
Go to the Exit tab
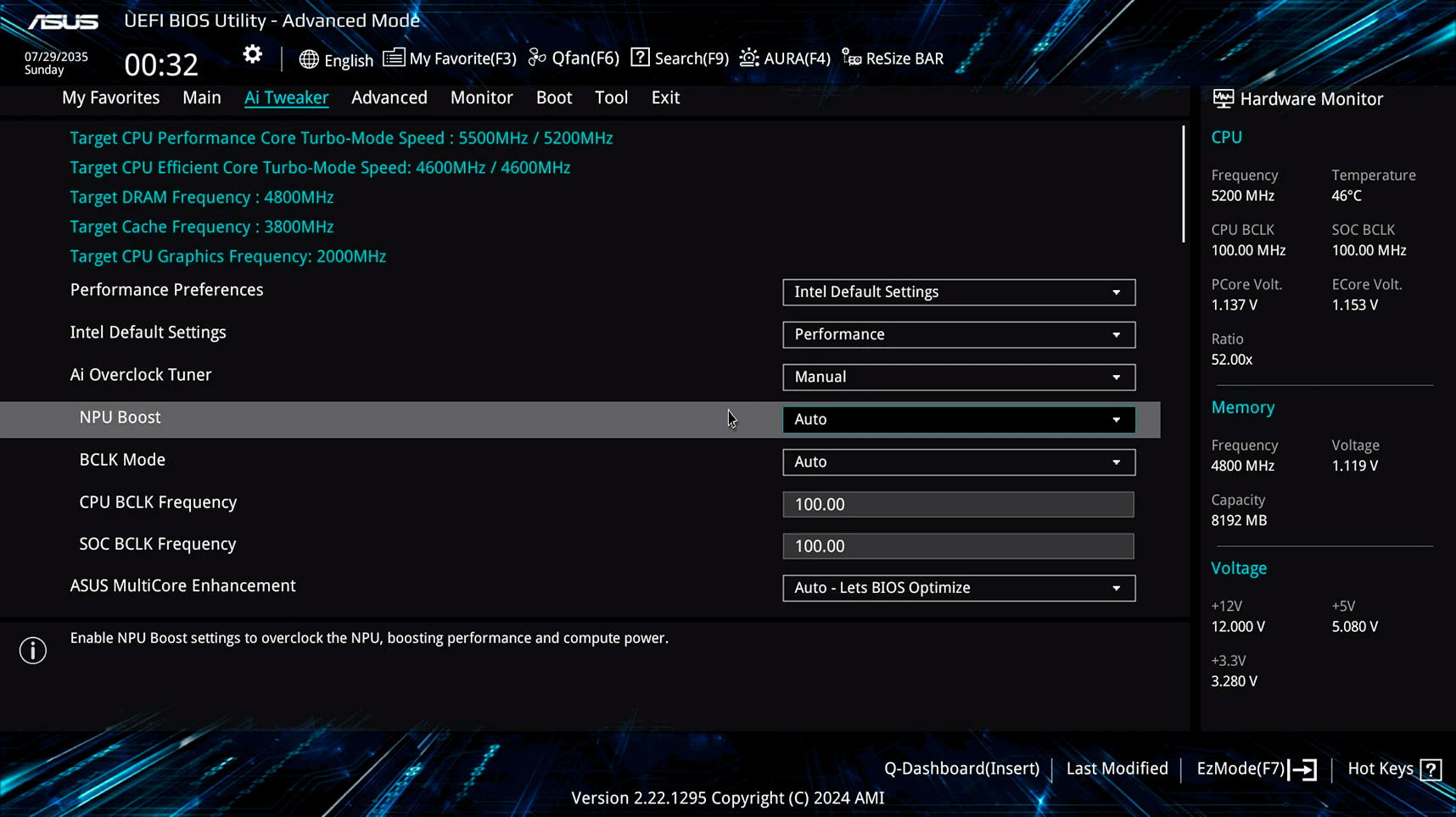click(665, 98)
